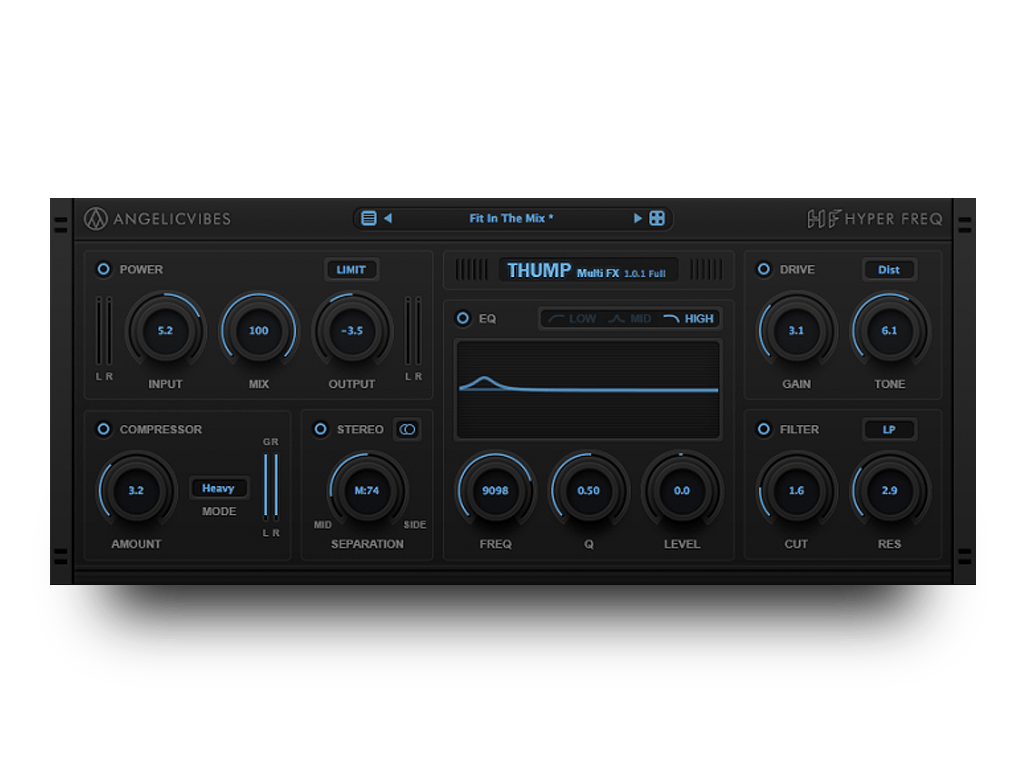Toggle the COMPRESSOR section on/off

pyautogui.click(x=103, y=429)
